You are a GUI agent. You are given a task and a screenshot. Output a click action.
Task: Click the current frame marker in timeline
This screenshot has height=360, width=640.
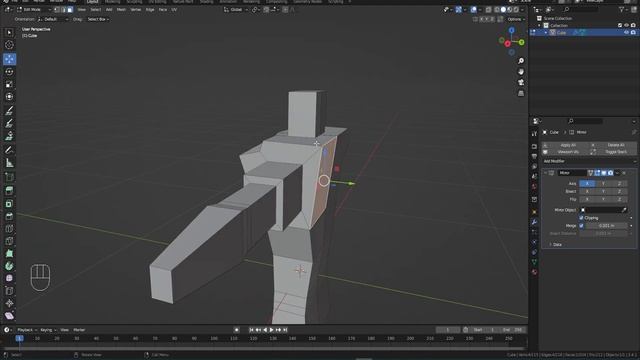(x=19, y=338)
